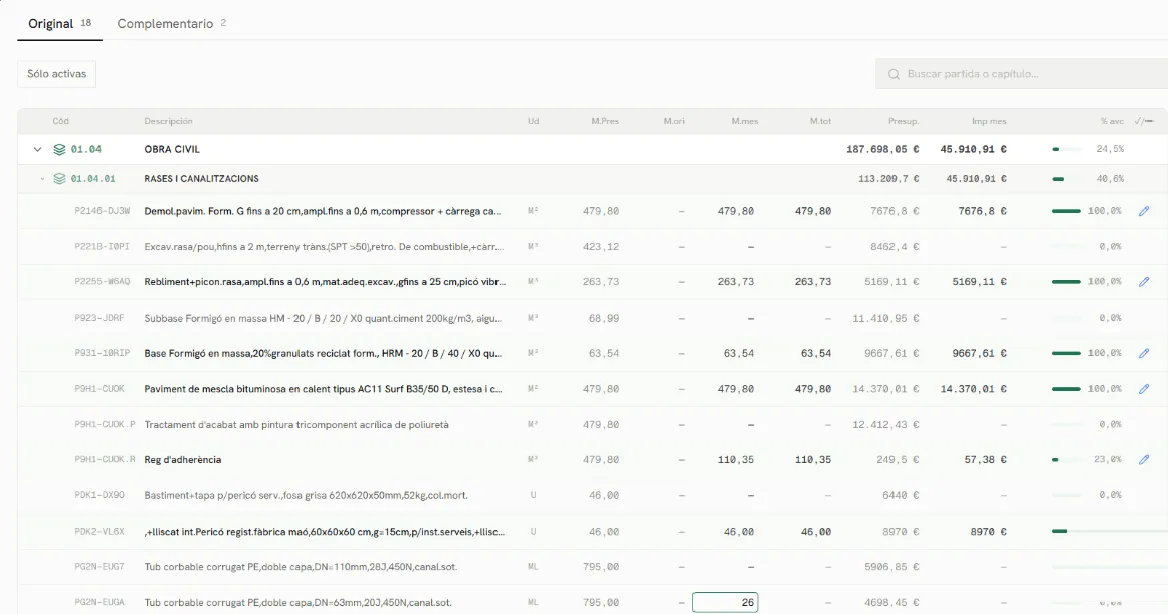The width and height of the screenshot is (1168, 614).
Task: Edit row P9H1-CUOK with pencil icon
Action: 1144,389
